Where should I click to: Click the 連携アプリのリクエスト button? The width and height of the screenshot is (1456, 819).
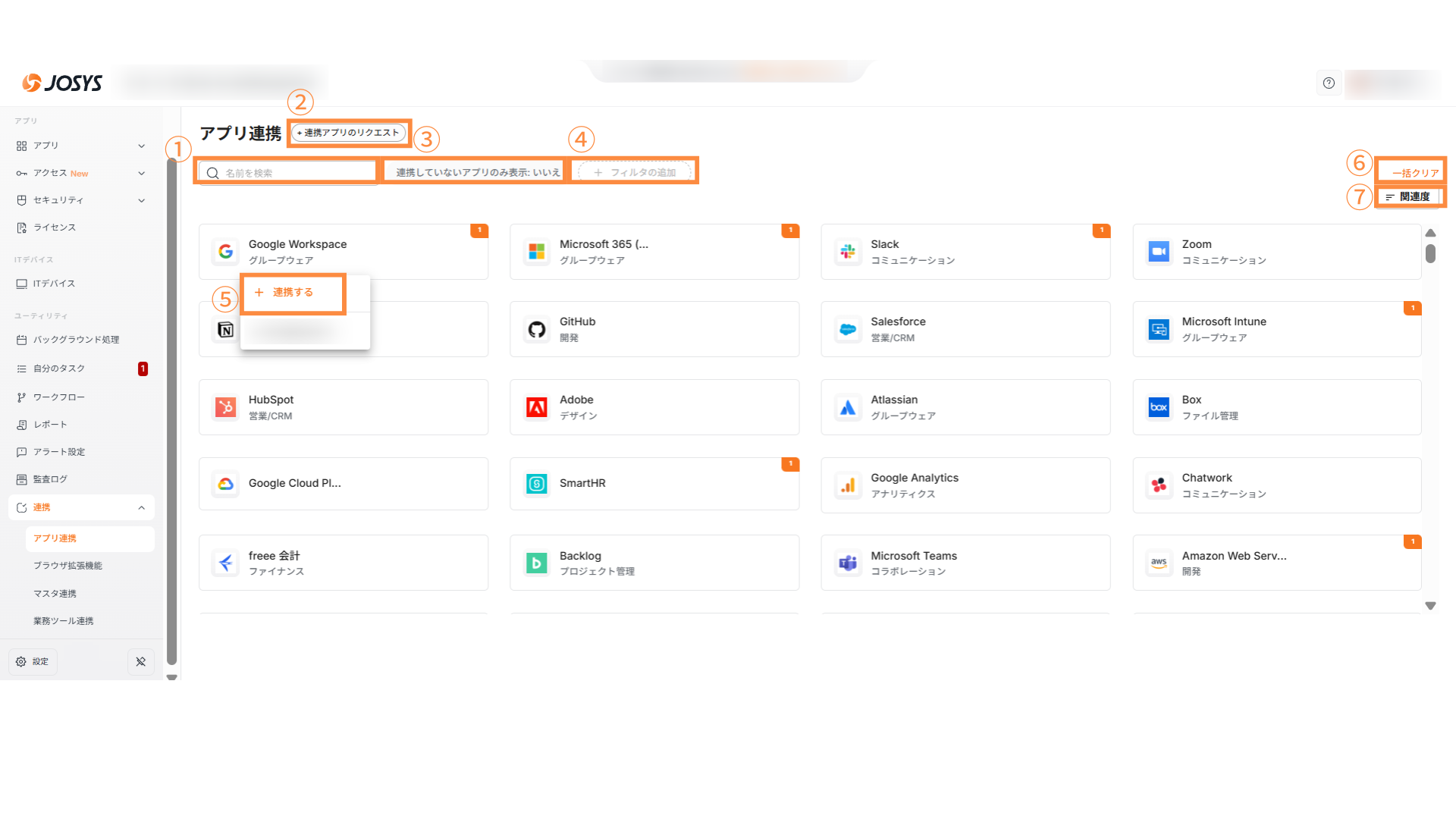click(x=349, y=133)
